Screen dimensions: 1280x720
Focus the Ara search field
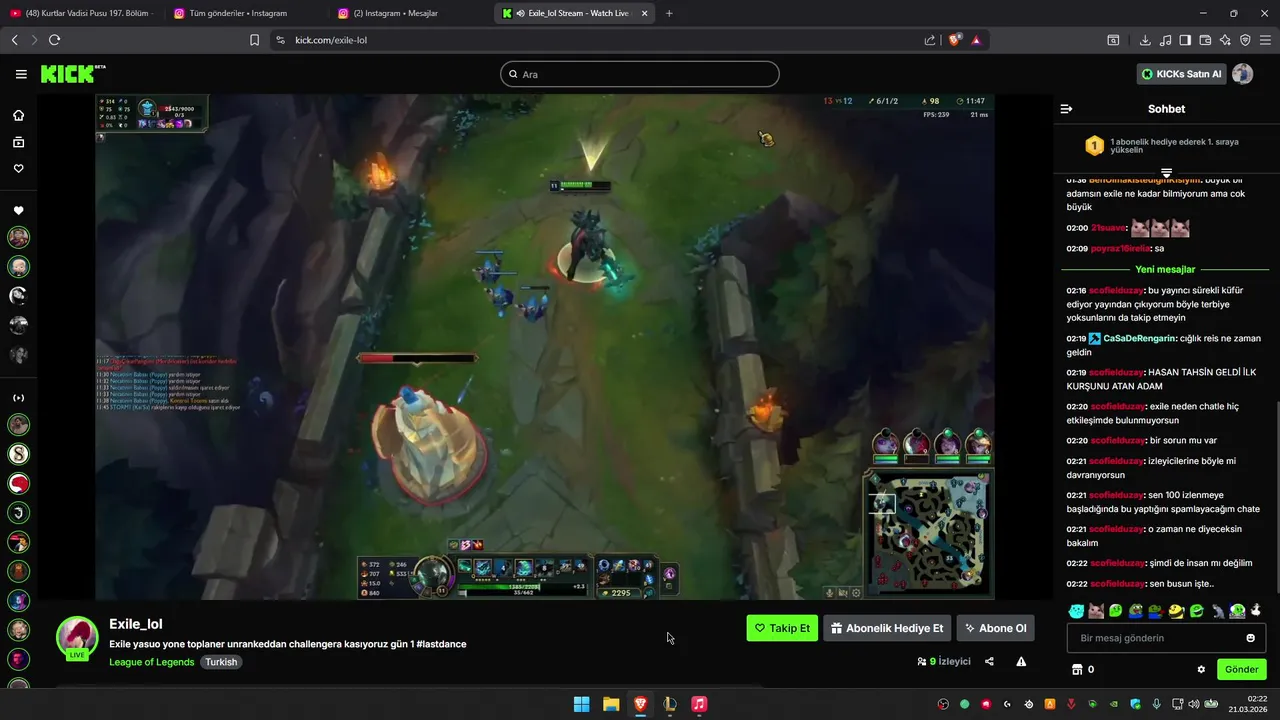click(x=640, y=74)
